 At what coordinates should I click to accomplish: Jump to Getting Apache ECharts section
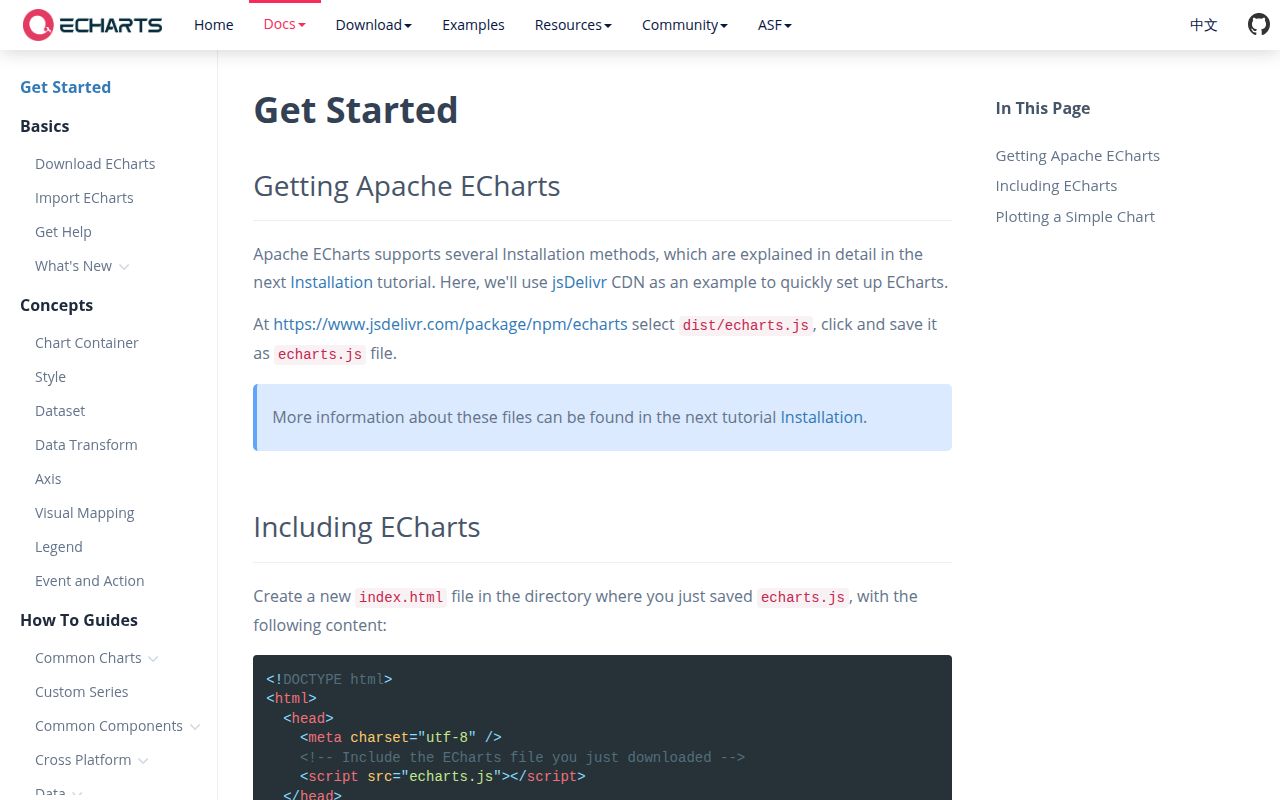[x=1078, y=156]
